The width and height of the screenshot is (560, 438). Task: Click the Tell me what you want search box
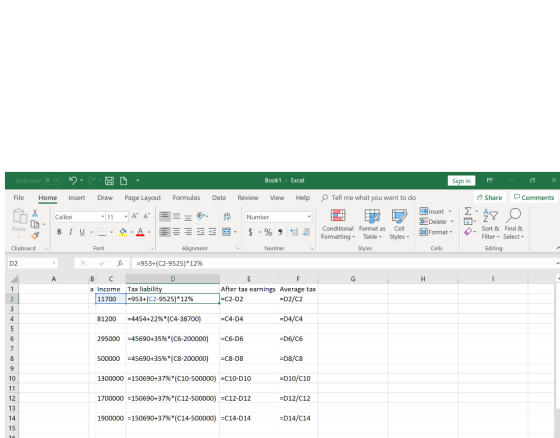point(369,198)
